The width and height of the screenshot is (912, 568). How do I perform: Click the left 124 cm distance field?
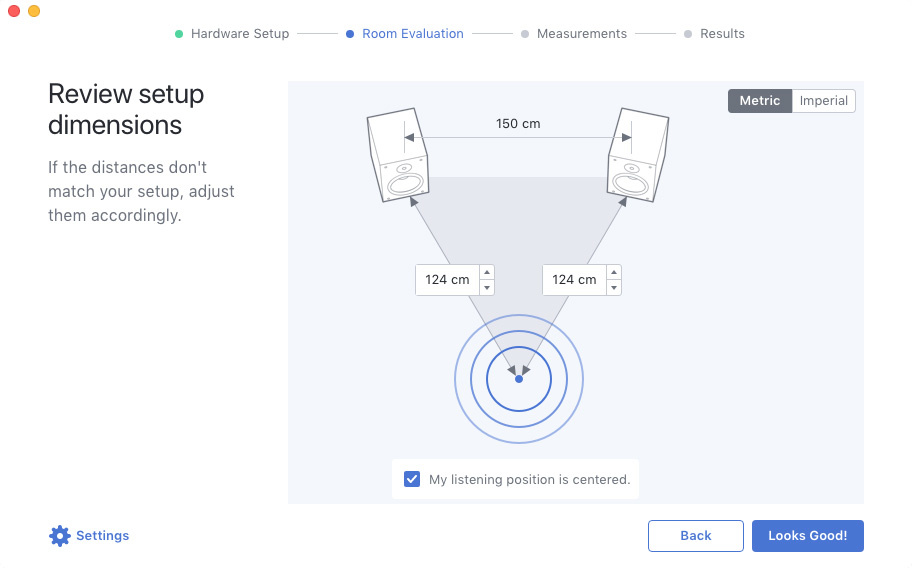pyautogui.click(x=447, y=280)
